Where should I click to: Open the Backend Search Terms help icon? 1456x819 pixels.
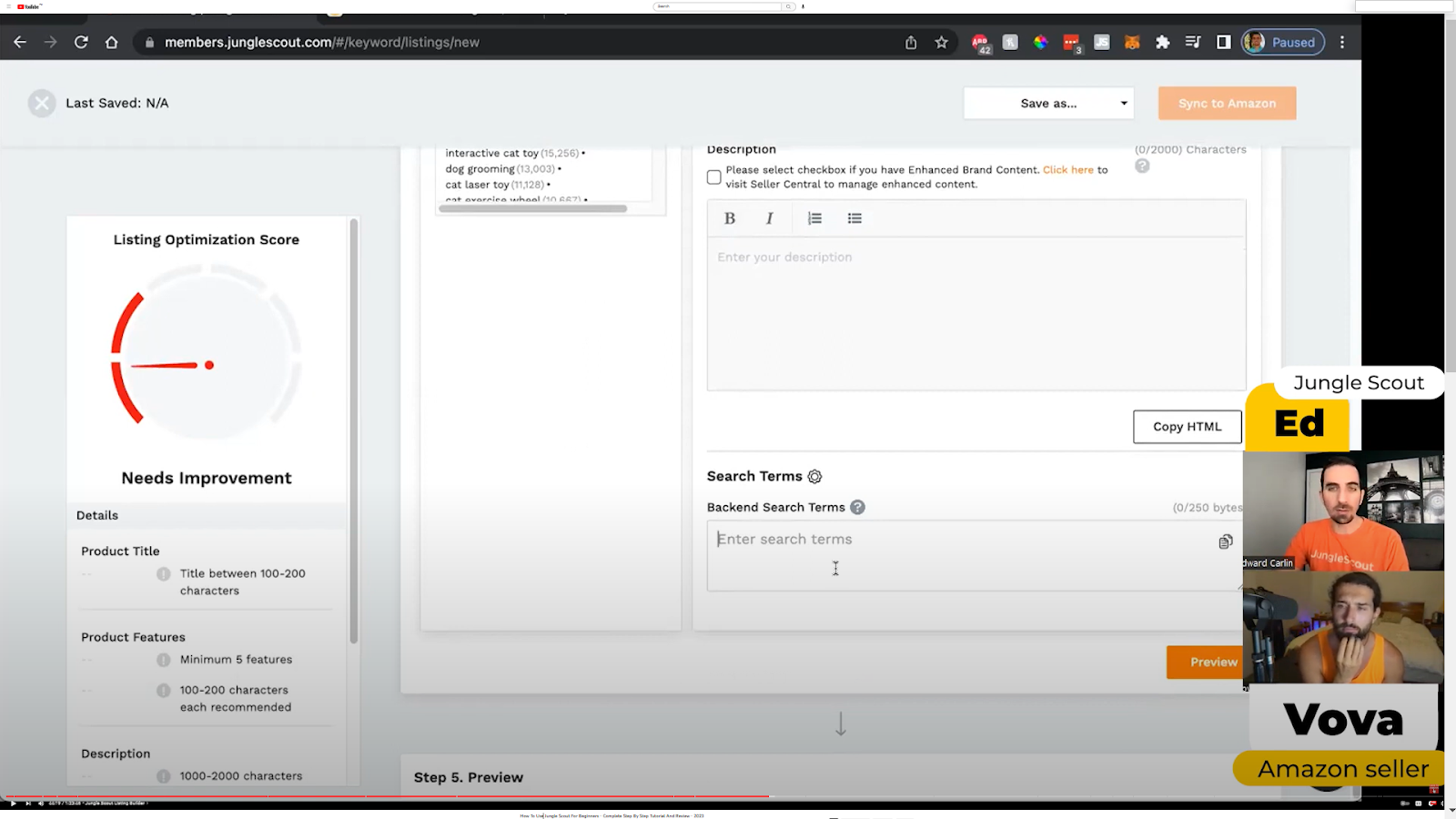click(x=857, y=507)
